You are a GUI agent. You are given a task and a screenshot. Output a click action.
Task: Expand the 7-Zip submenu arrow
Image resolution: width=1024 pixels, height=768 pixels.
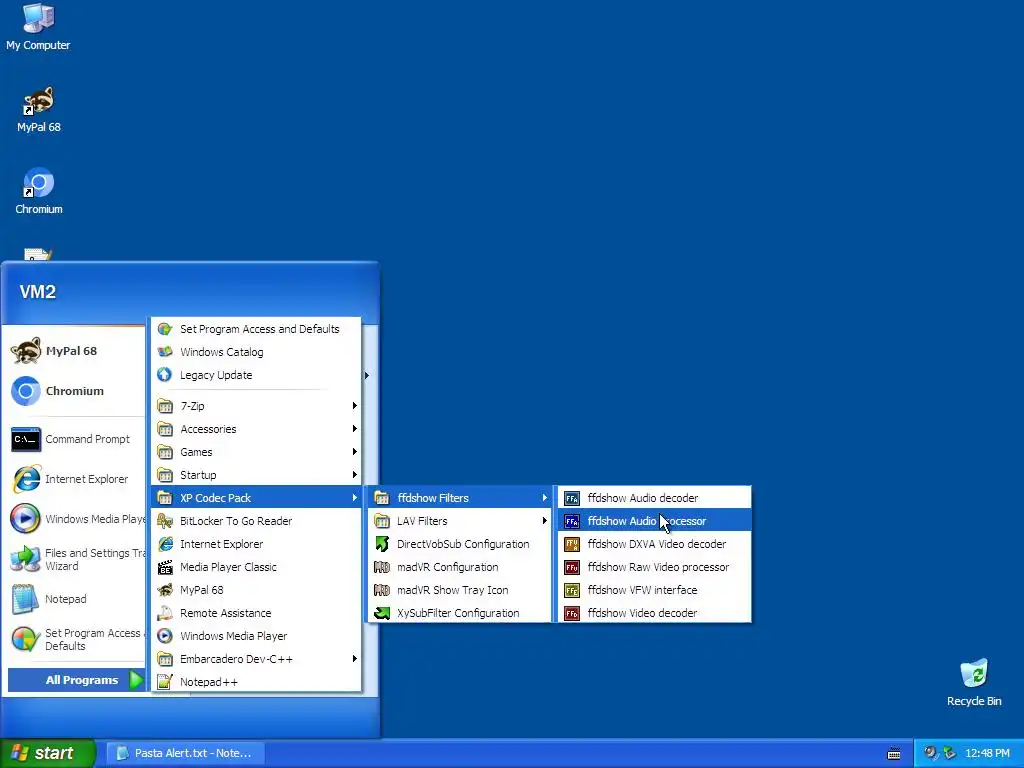click(354, 406)
